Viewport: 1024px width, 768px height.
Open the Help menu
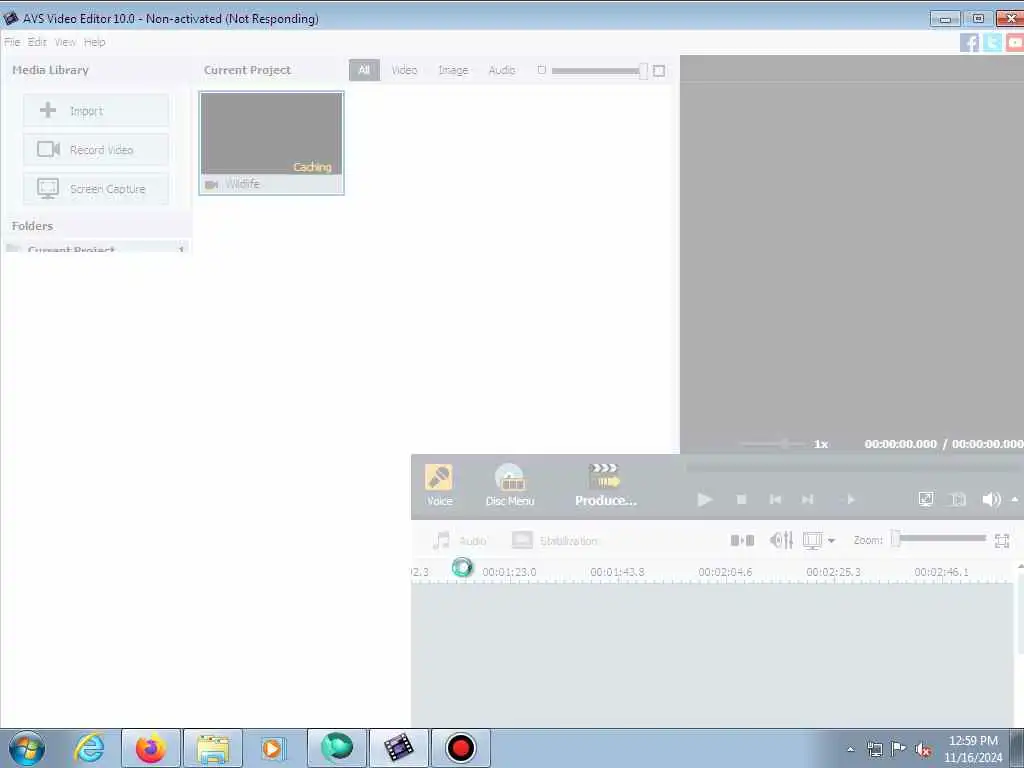pyautogui.click(x=95, y=42)
